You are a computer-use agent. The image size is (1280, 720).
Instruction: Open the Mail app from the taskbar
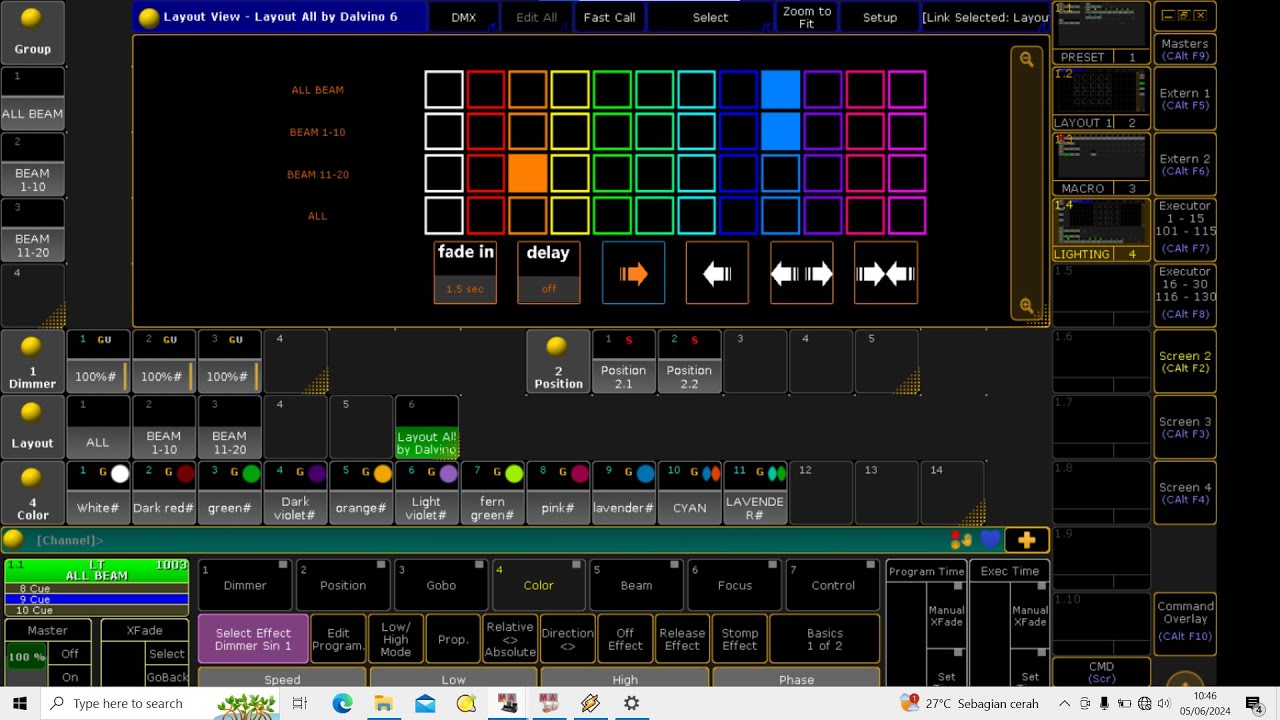(x=425, y=703)
